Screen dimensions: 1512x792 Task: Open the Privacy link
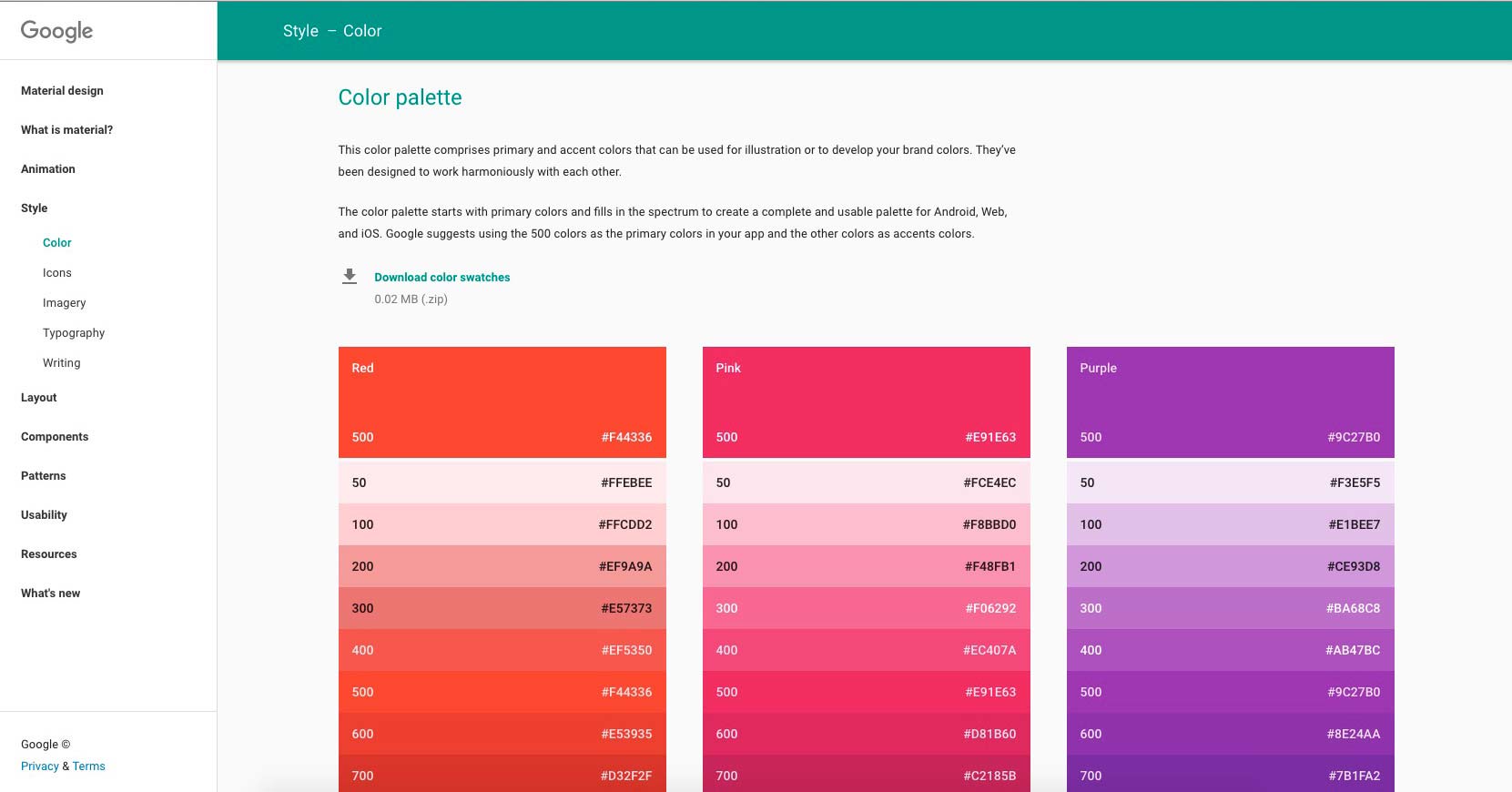[40, 766]
